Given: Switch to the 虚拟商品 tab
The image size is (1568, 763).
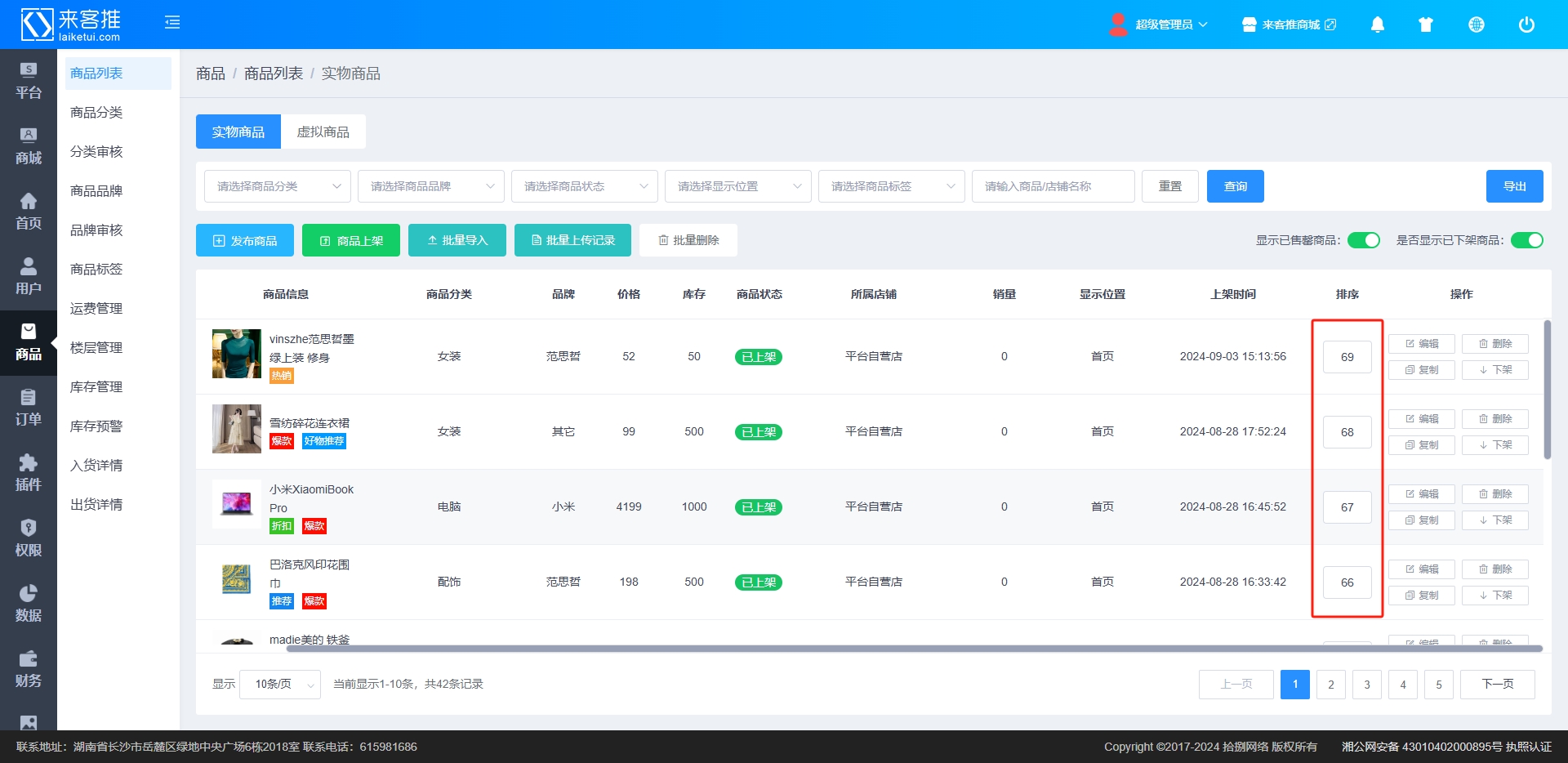Looking at the screenshot, I should pos(323,132).
